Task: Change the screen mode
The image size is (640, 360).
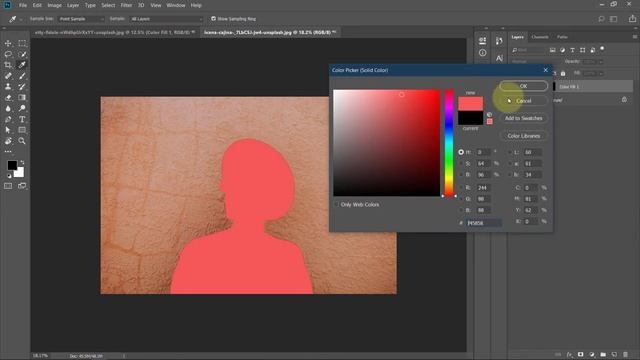Action: pos(22,186)
